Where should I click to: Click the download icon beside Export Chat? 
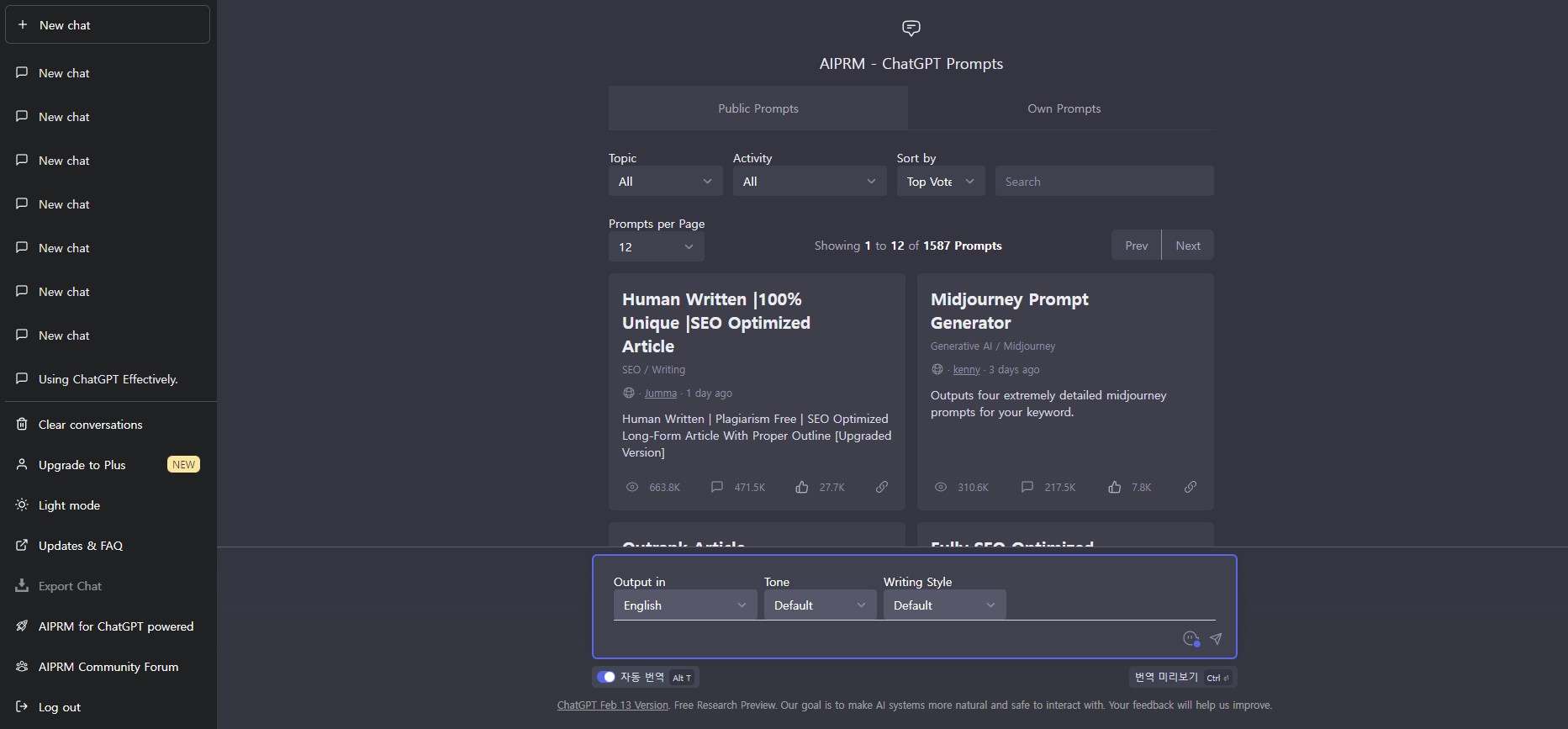coord(22,585)
